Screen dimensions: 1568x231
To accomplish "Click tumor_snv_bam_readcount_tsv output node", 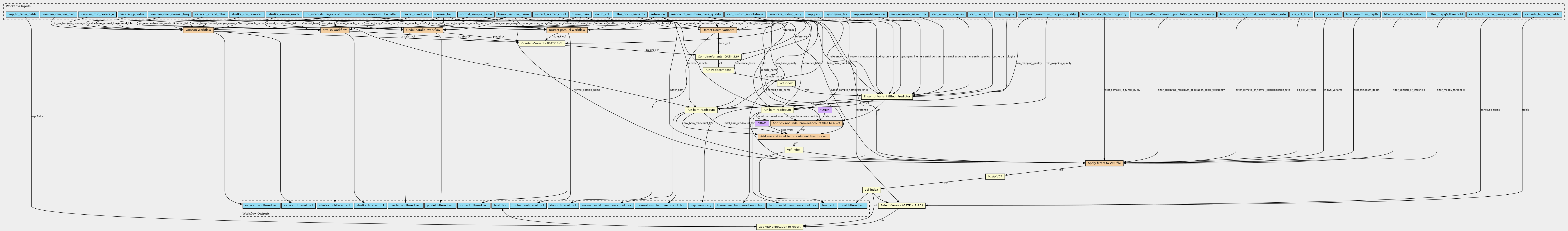I will coord(739,205).
